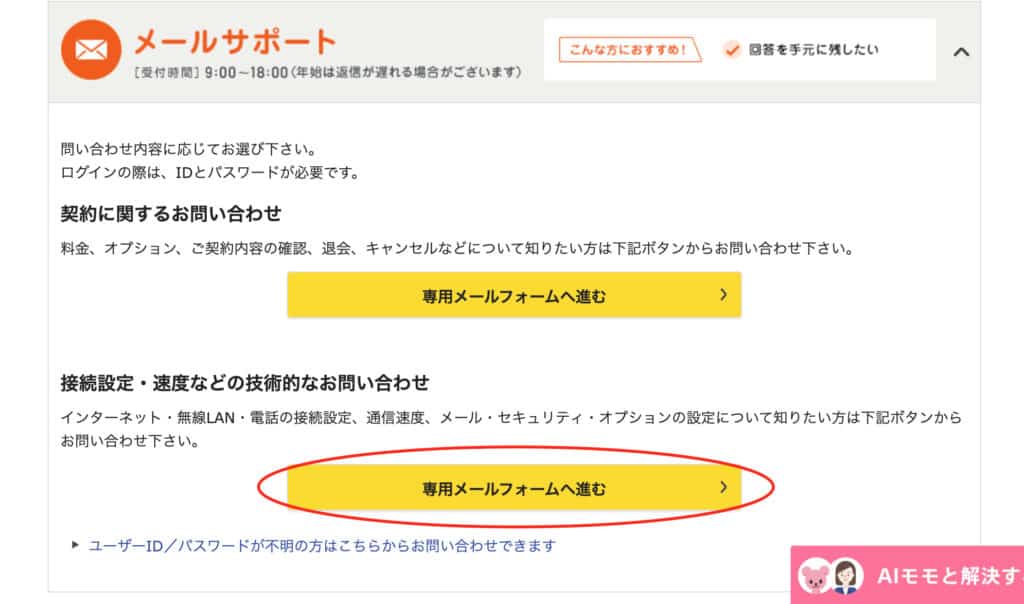Click the operator avatar in the chat widget
The height and width of the screenshot is (604, 1024).
coord(846,577)
